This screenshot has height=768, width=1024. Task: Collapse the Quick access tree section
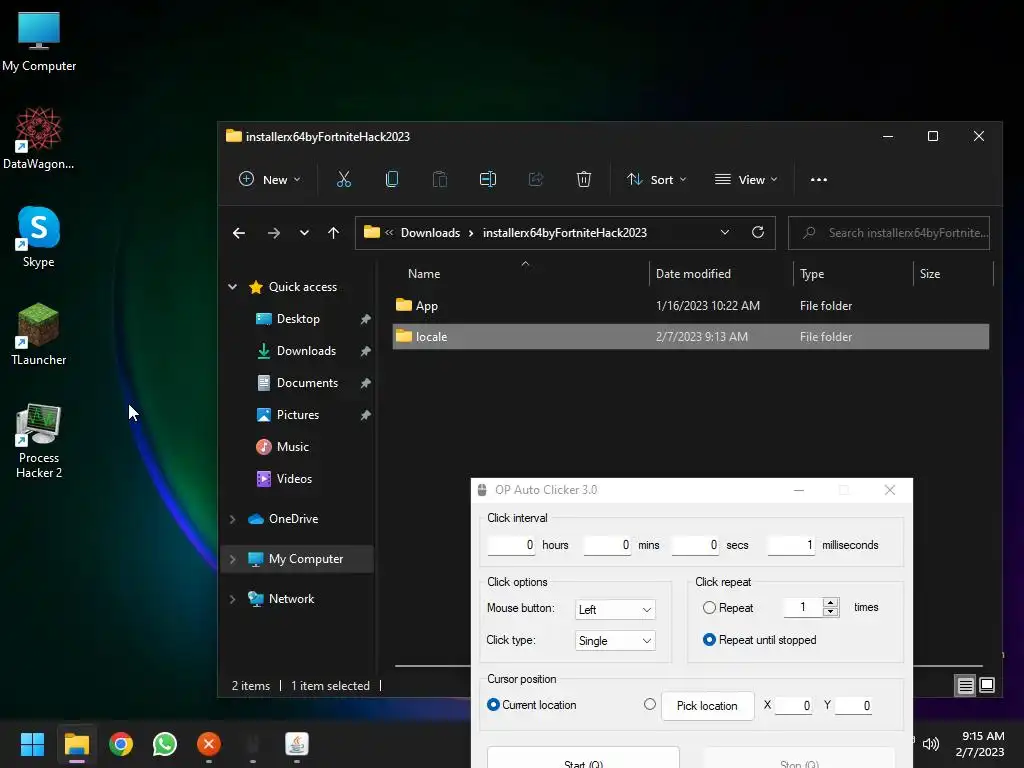pyautogui.click(x=232, y=287)
